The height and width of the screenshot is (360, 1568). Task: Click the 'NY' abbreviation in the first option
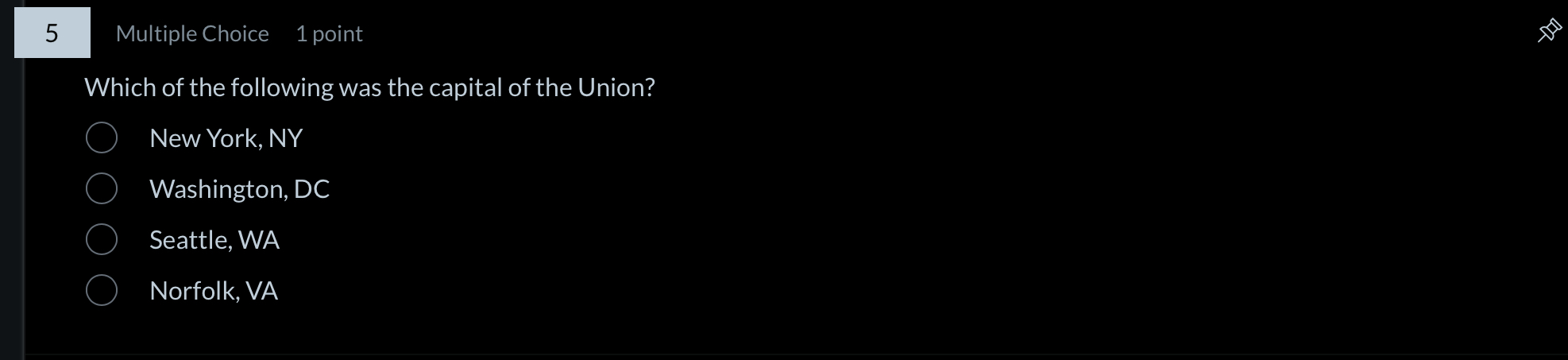286,138
